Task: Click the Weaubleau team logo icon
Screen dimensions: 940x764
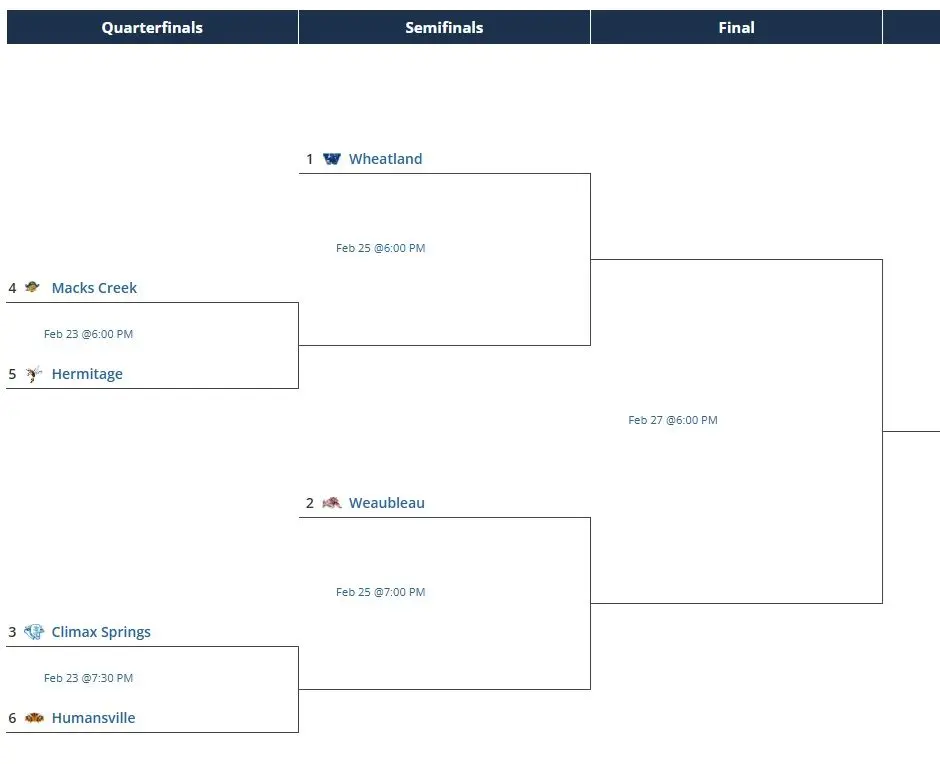Action: point(332,503)
